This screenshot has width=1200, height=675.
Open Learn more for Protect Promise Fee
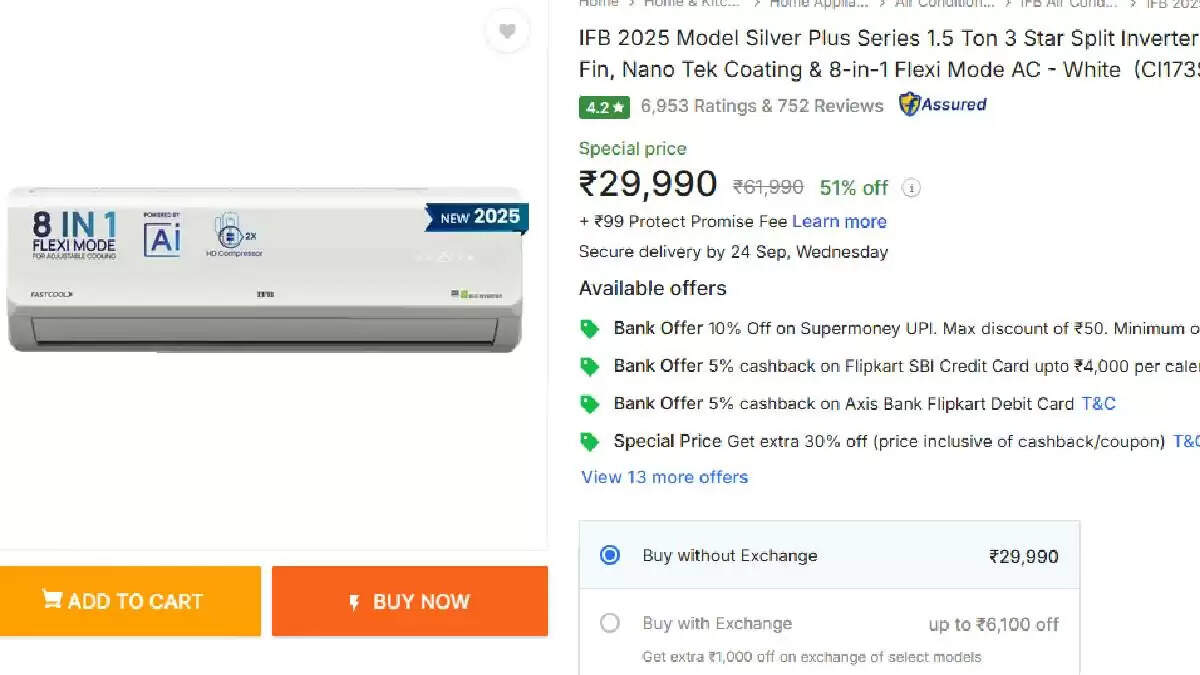(x=839, y=221)
